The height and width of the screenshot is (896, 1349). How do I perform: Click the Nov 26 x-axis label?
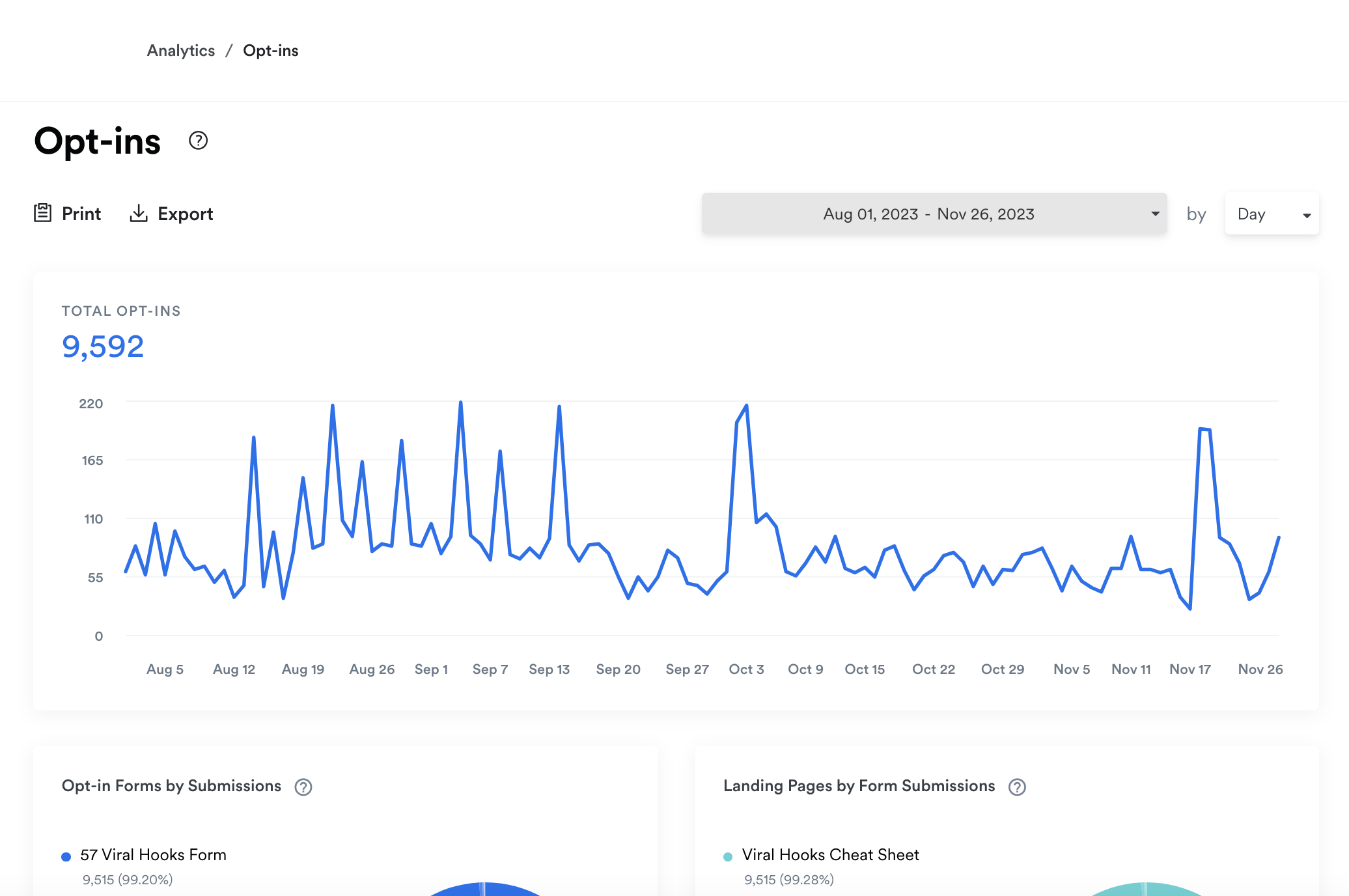[x=1260, y=669]
